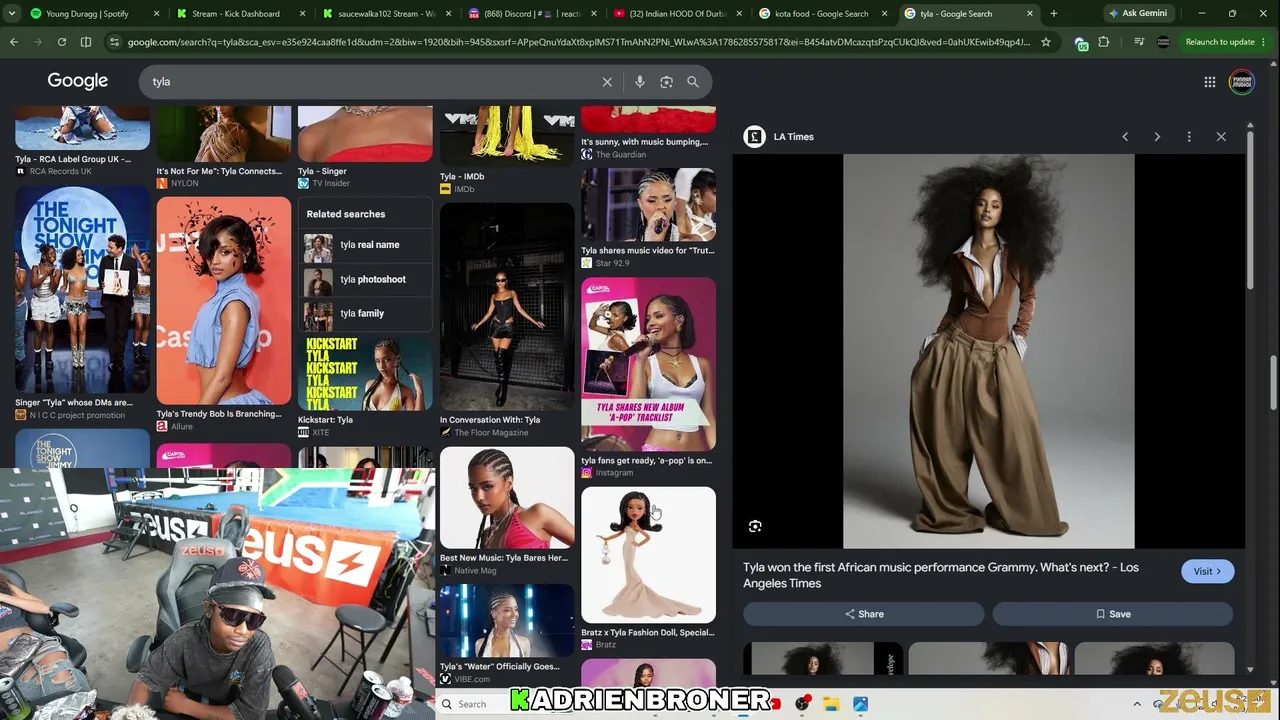Screen dimensions: 1280x720
Task: Open the Google apps grid
Action: [1210, 82]
